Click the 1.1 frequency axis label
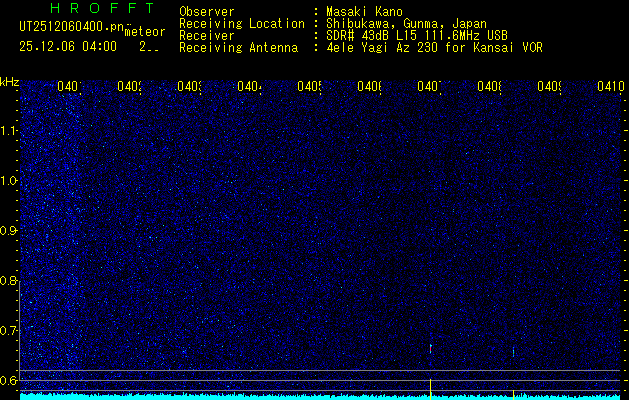This screenshot has width=629, height=400. coord(8,131)
